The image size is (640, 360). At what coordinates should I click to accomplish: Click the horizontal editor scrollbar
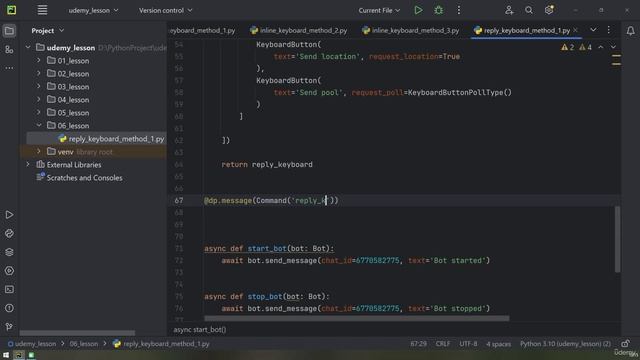click(357, 318)
